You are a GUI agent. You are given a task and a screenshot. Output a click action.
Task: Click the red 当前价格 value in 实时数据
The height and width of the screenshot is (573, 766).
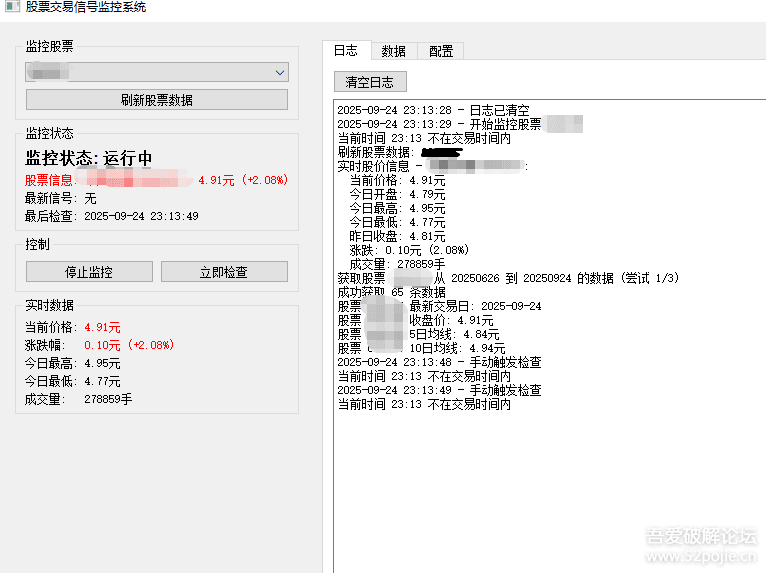click(x=102, y=327)
